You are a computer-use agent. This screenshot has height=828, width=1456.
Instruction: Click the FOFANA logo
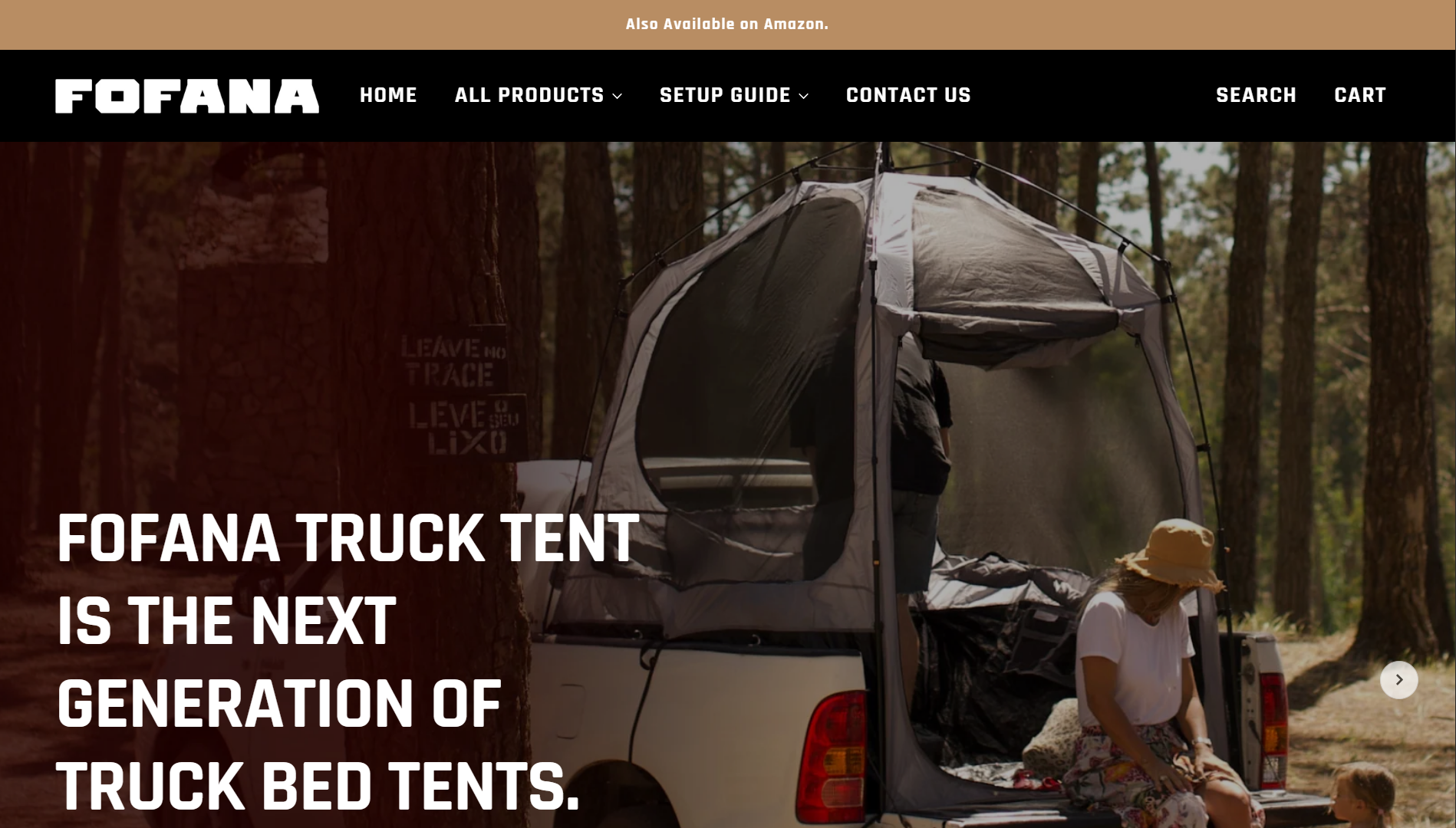click(187, 96)
